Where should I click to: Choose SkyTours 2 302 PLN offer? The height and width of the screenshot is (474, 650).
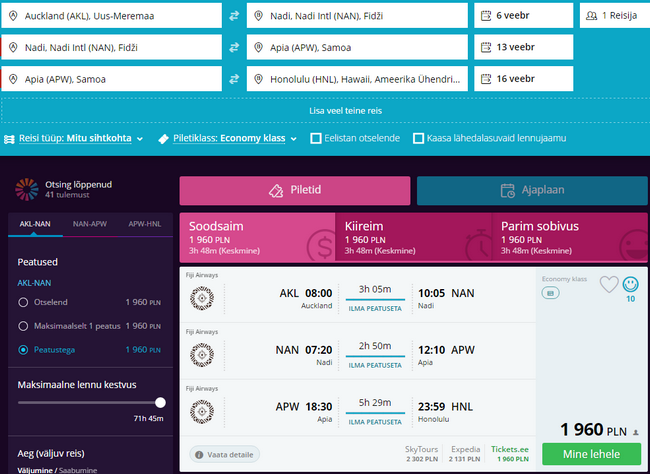[x=422, y=454]
